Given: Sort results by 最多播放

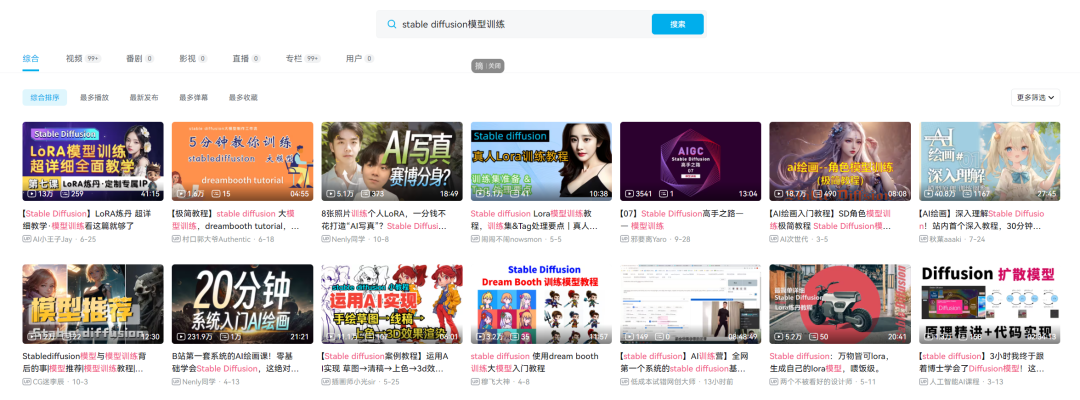Looking at the screenshot, I should click(x=94, y=98).
